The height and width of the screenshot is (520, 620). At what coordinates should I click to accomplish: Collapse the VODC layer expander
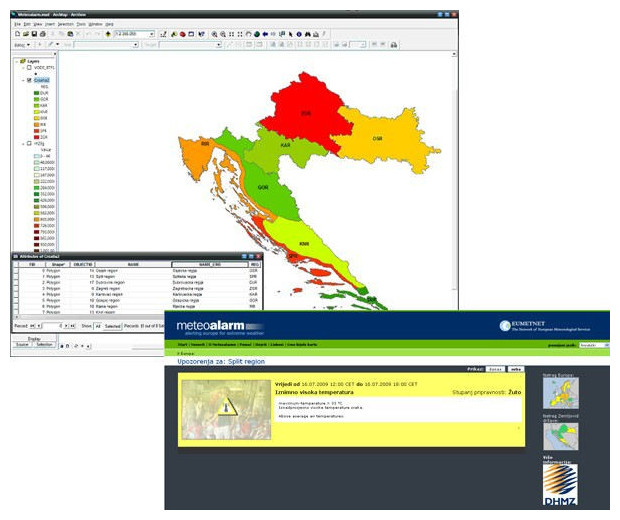click(23, 68)
